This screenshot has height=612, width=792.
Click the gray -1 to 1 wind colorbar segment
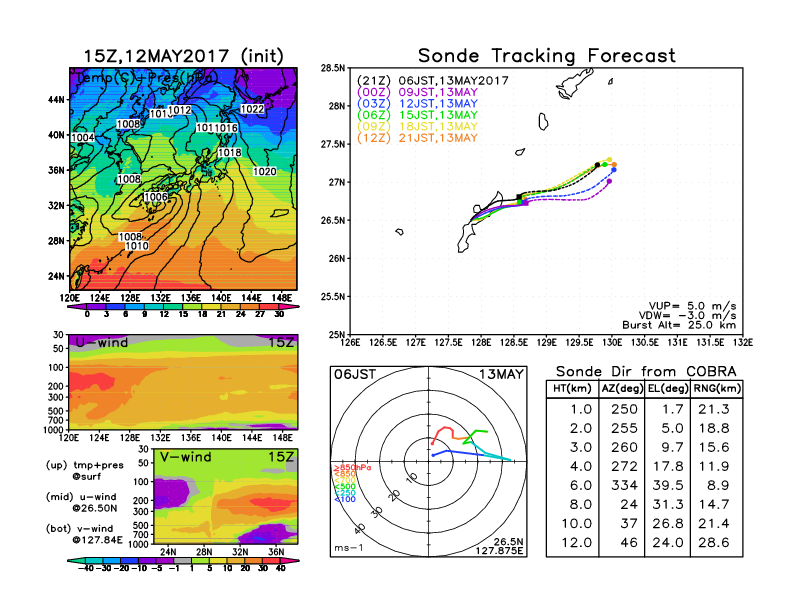pos(182,560)
